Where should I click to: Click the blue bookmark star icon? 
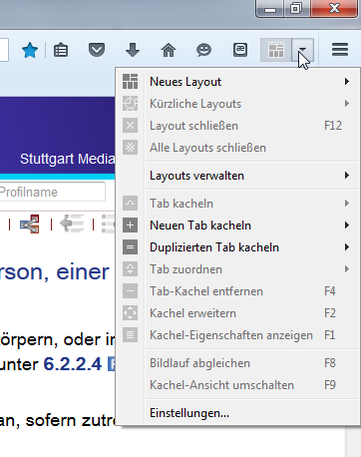click(30, 50)
